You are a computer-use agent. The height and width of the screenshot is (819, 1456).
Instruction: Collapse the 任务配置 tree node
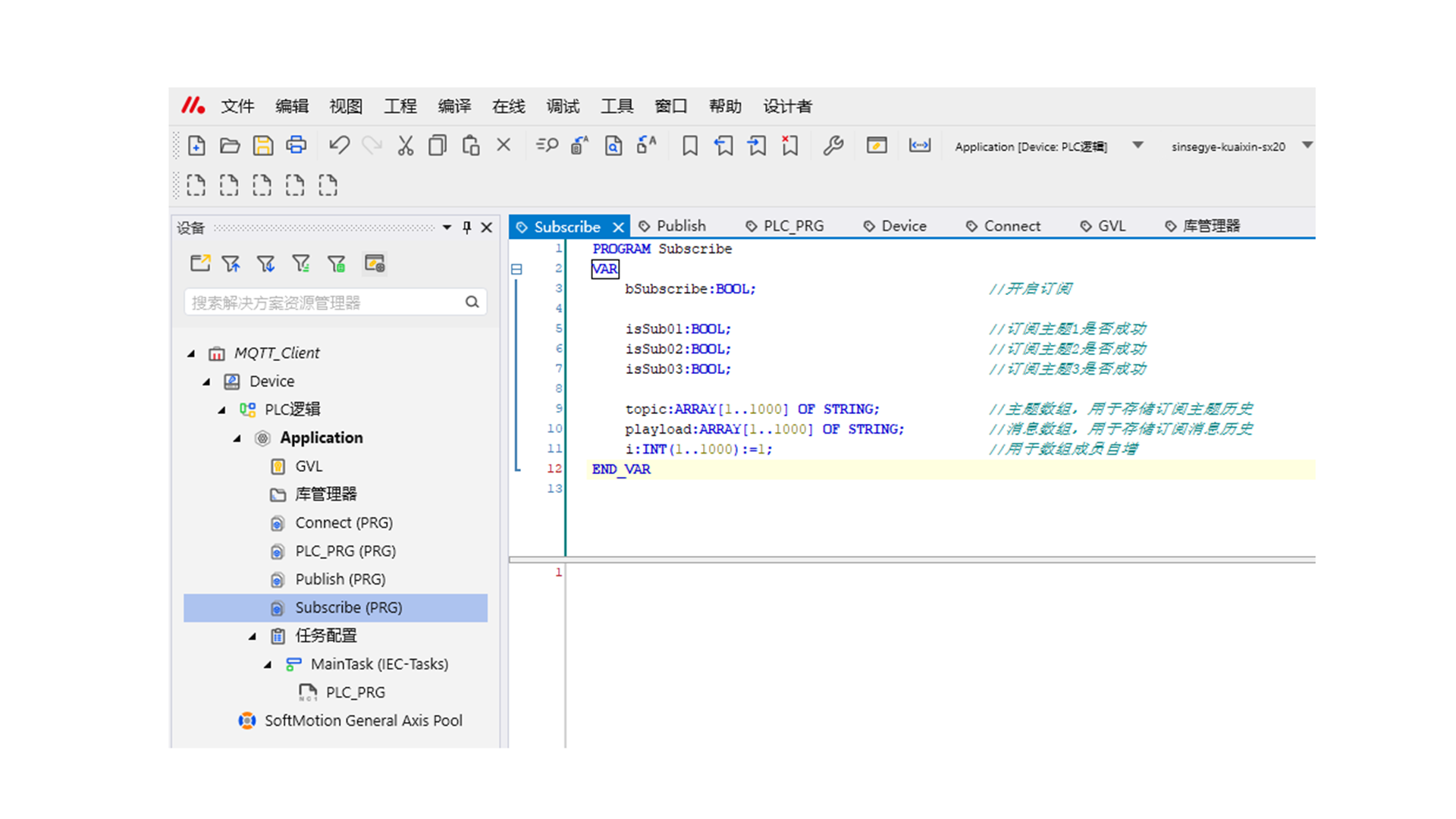point(253,636)
